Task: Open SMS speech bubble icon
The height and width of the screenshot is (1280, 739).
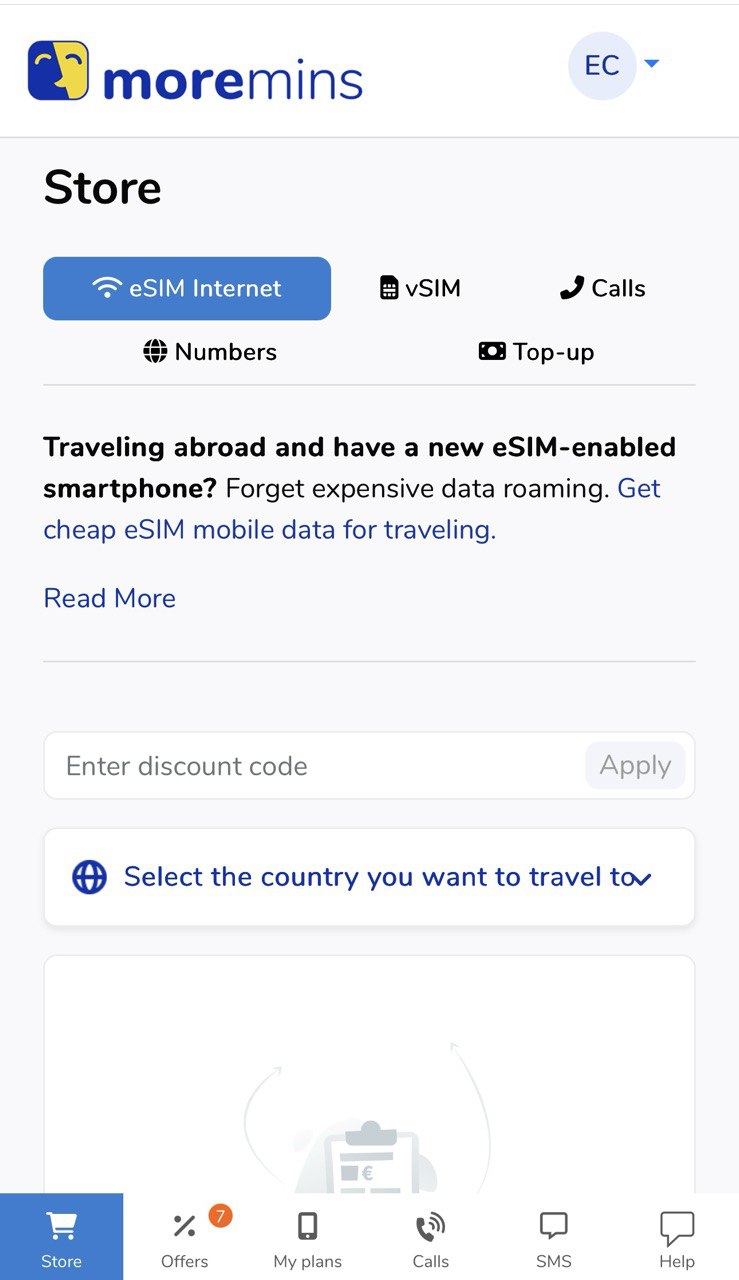Action: (553, 1227)
